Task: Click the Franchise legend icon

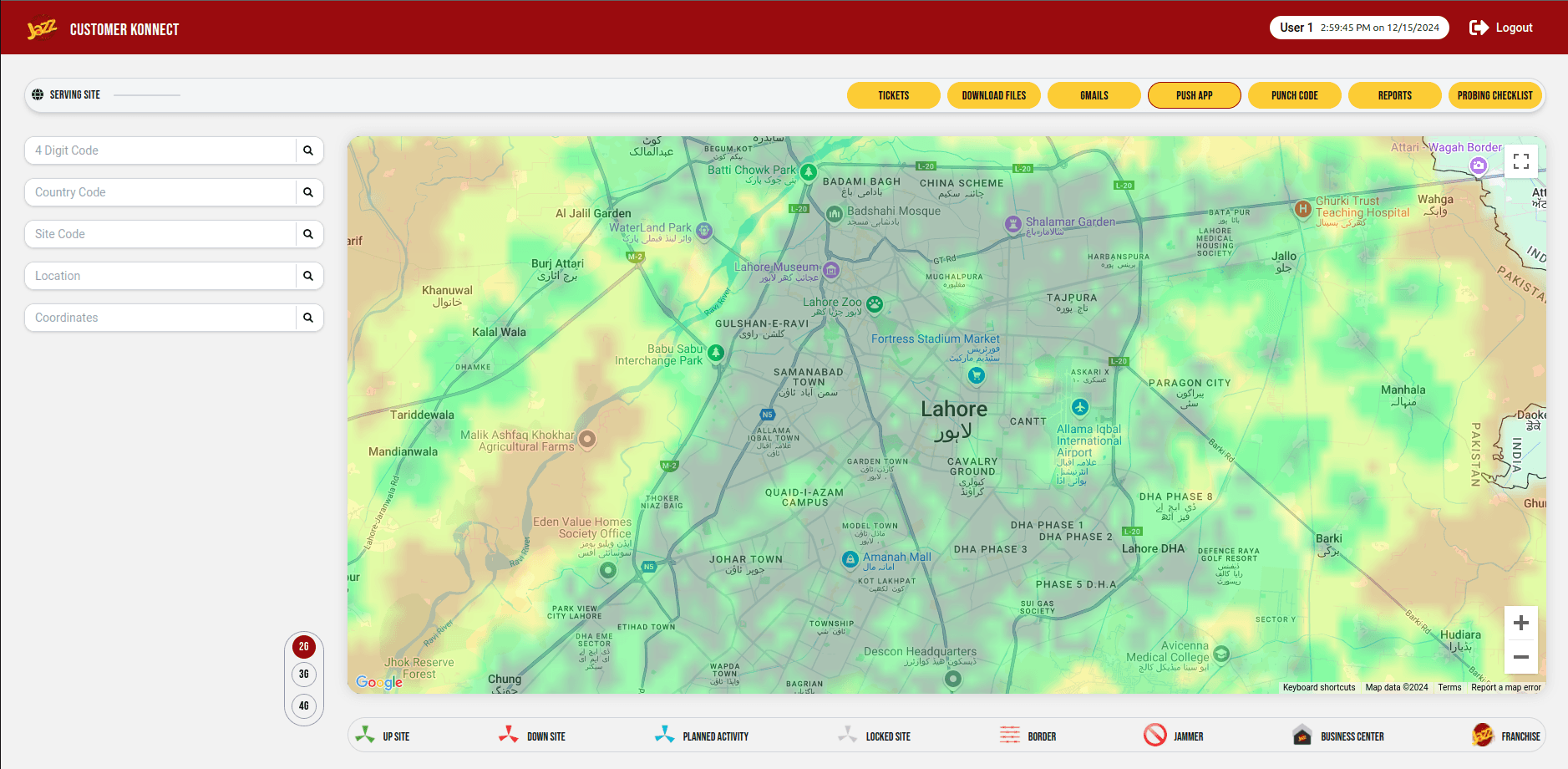Action: (1483, 735)
